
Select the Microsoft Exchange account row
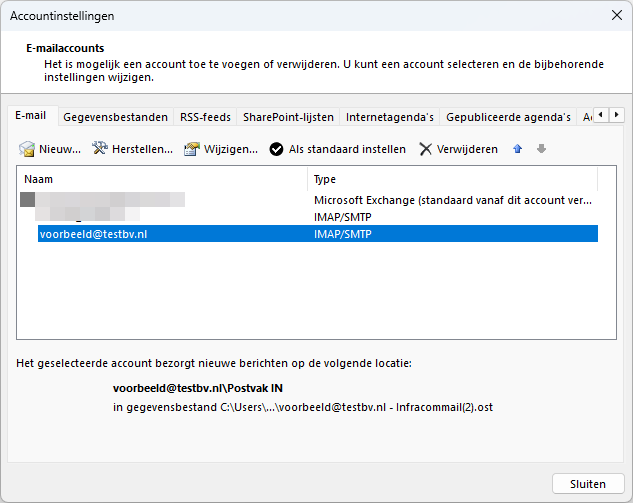click(309, 200)
